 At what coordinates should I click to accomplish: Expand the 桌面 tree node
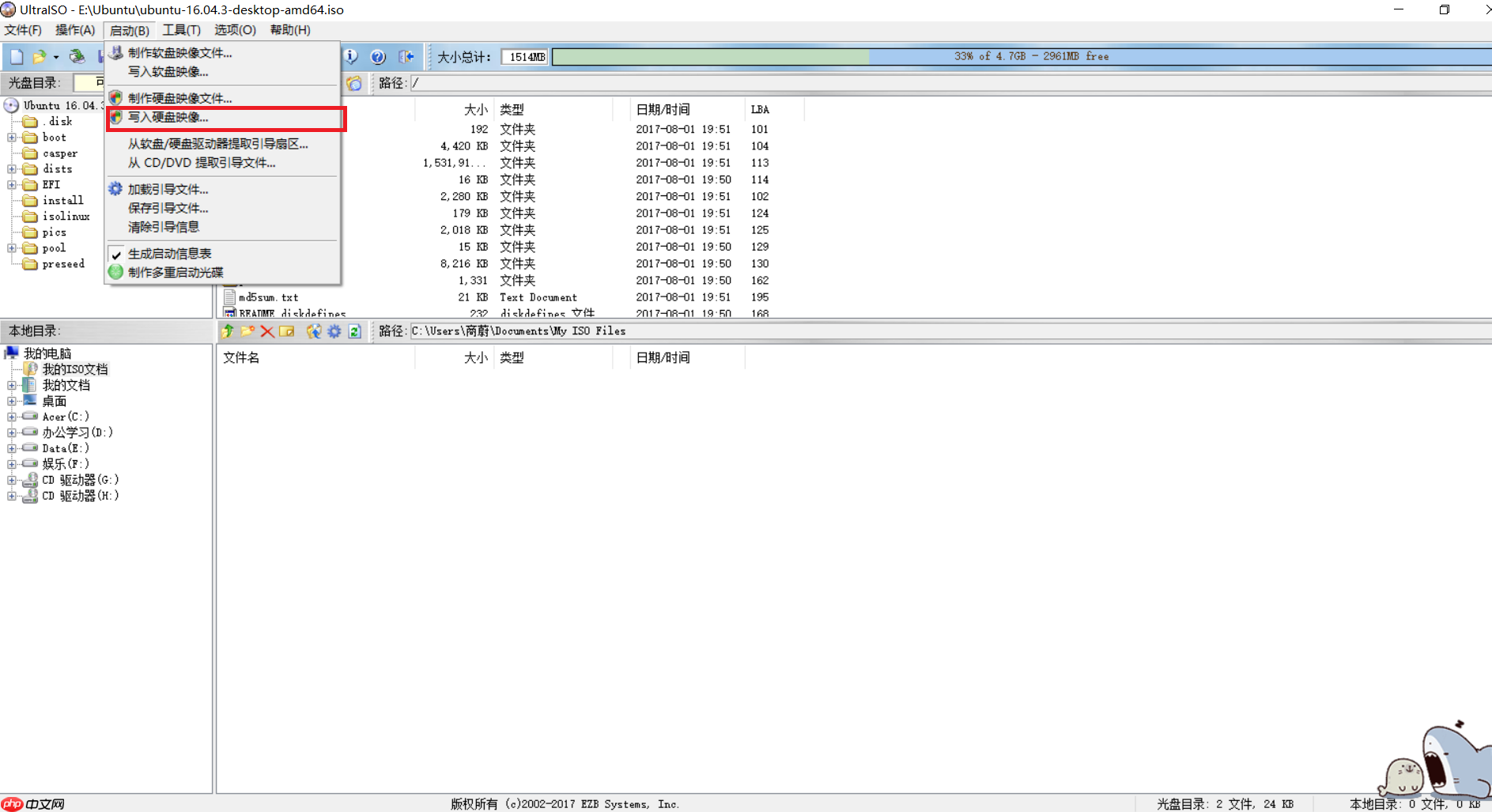(12, 402)
